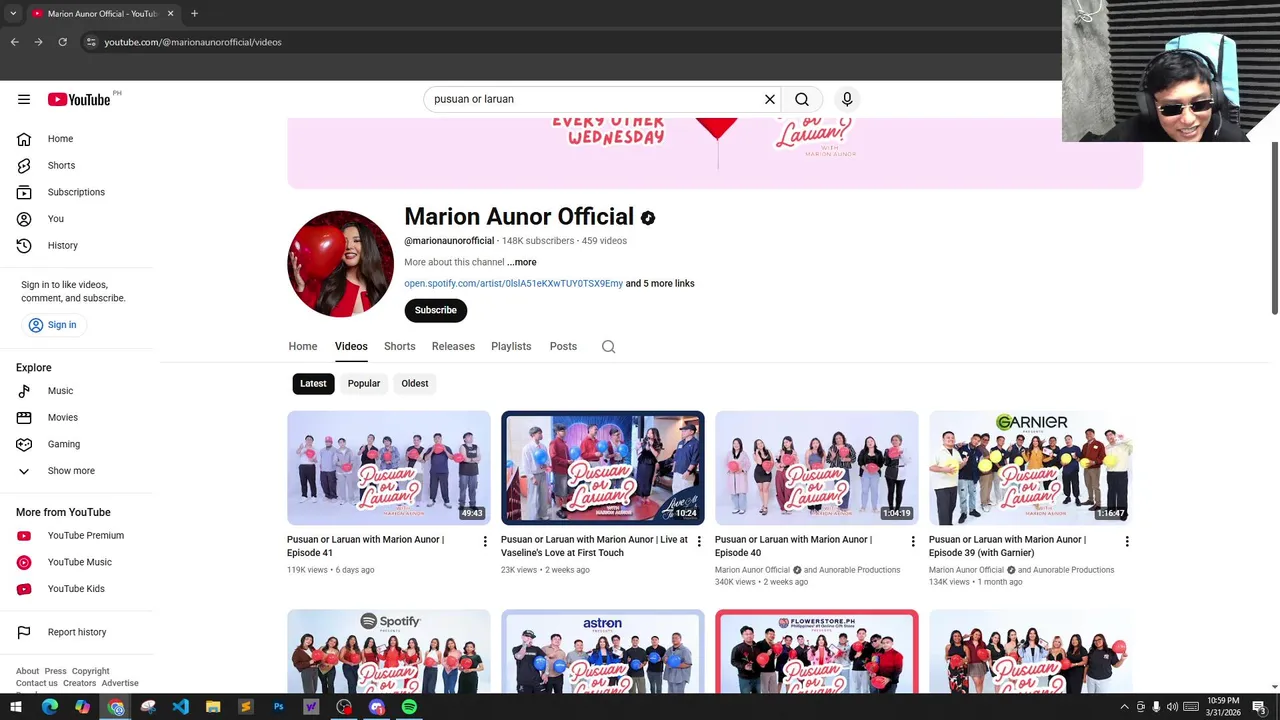This screenshot has width=1280, height=720.
Task: Open options menu for Episode 41 video
Action: [485, 541]
